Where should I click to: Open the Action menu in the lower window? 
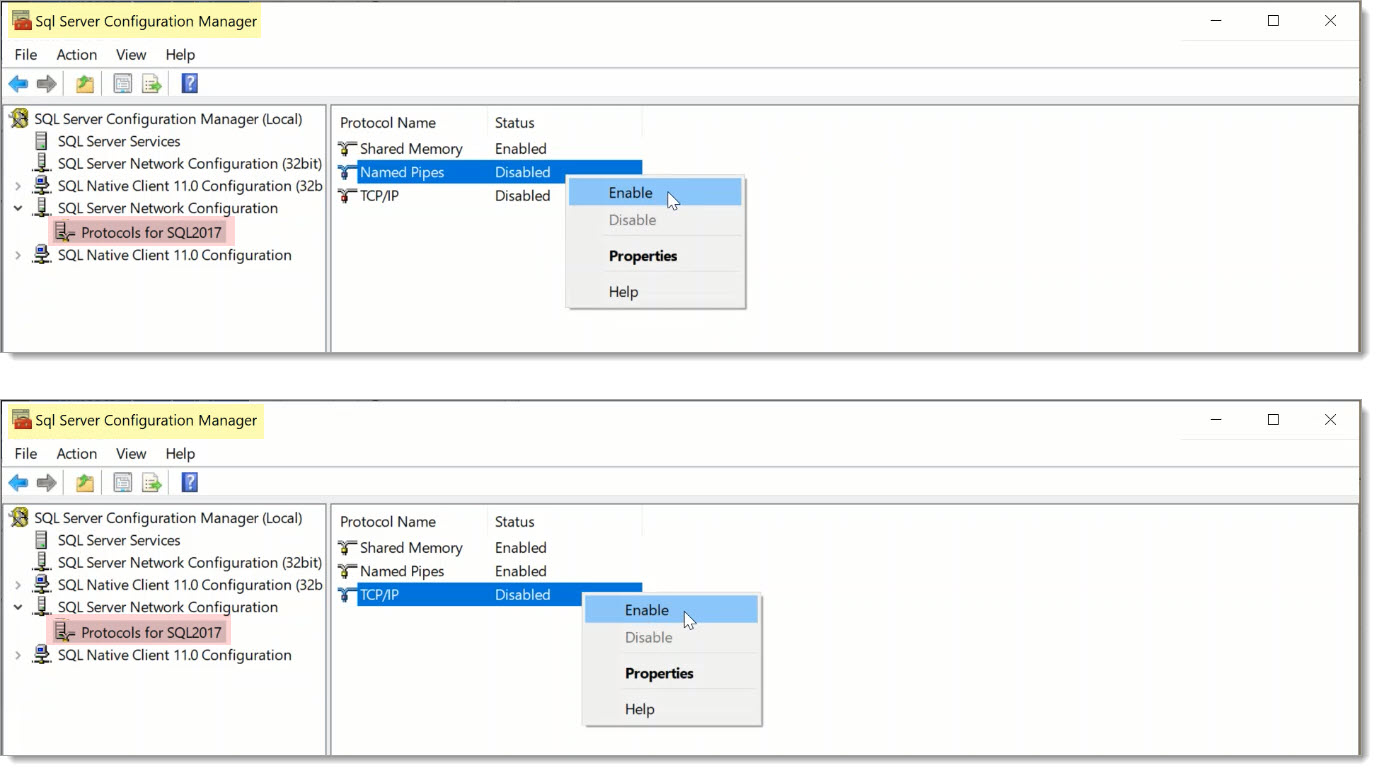tap(77, 454)
